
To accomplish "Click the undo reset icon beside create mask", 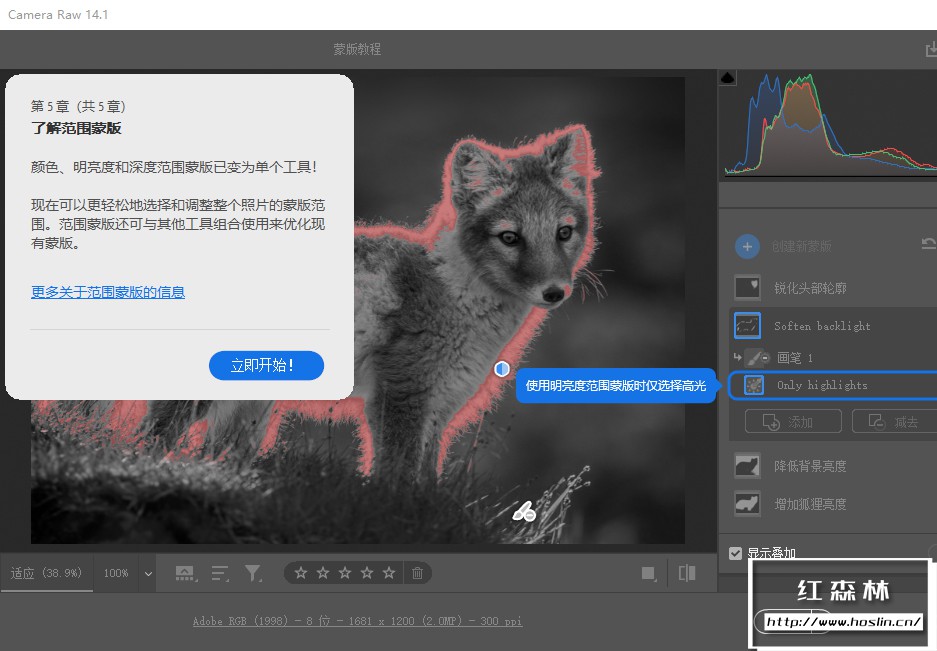I will [928, 244].
